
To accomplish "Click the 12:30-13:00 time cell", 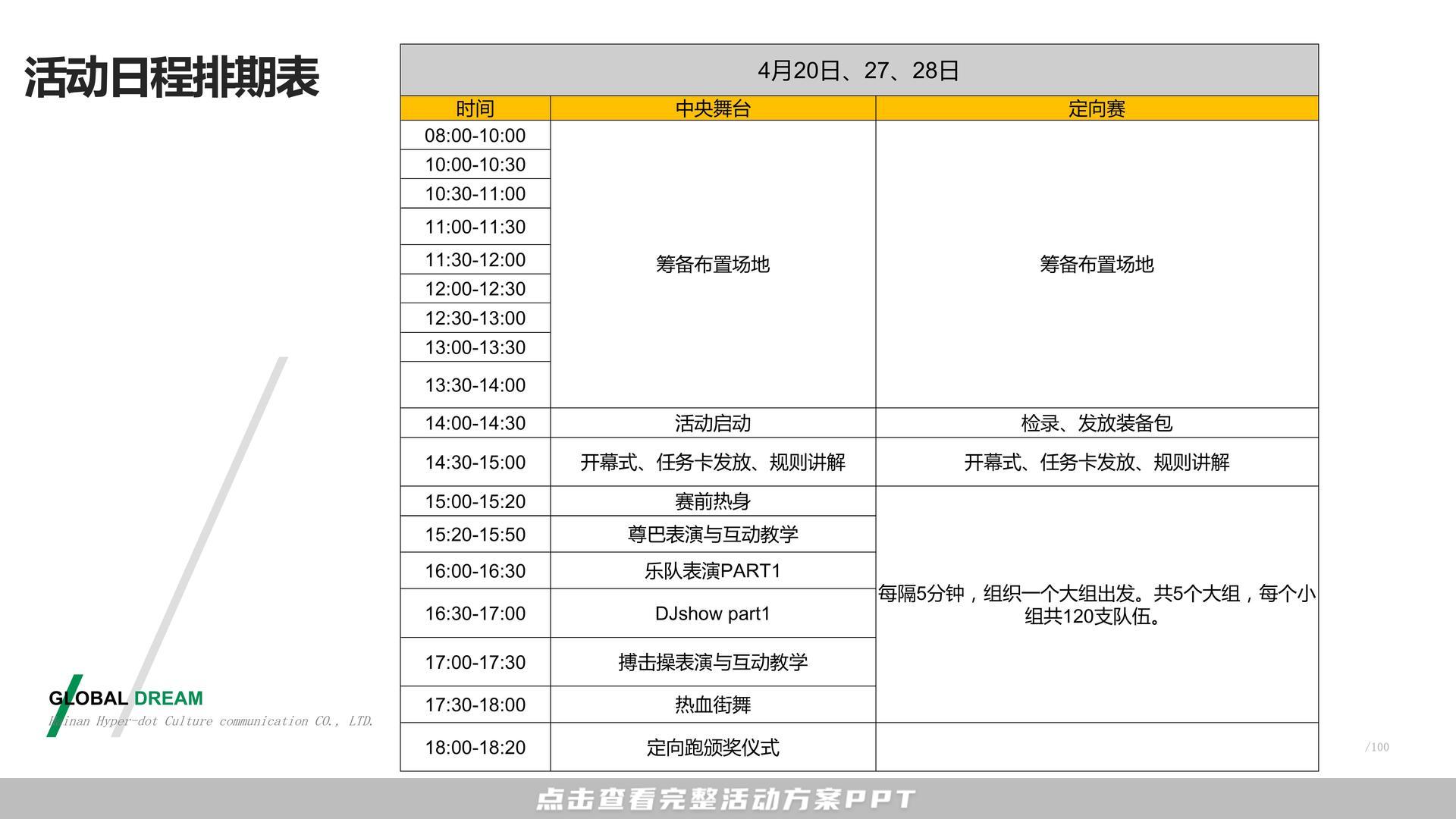I will tap(475, 318).
